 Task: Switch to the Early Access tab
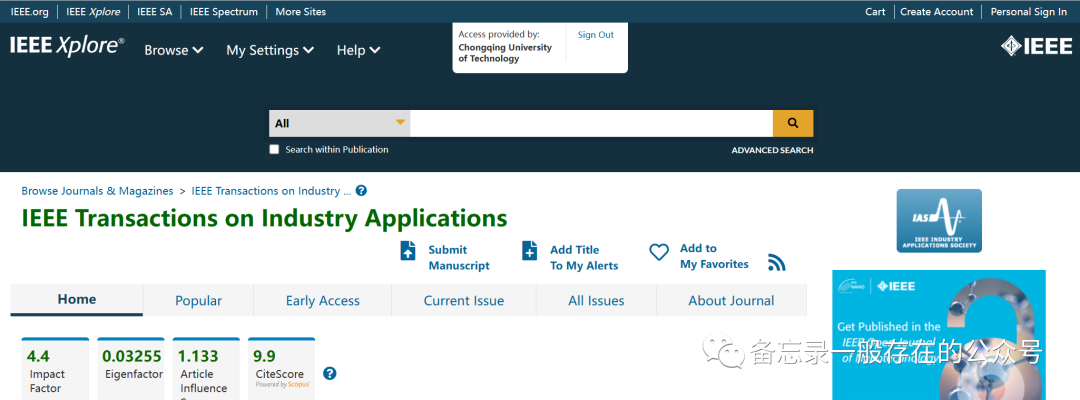point(322,301)
